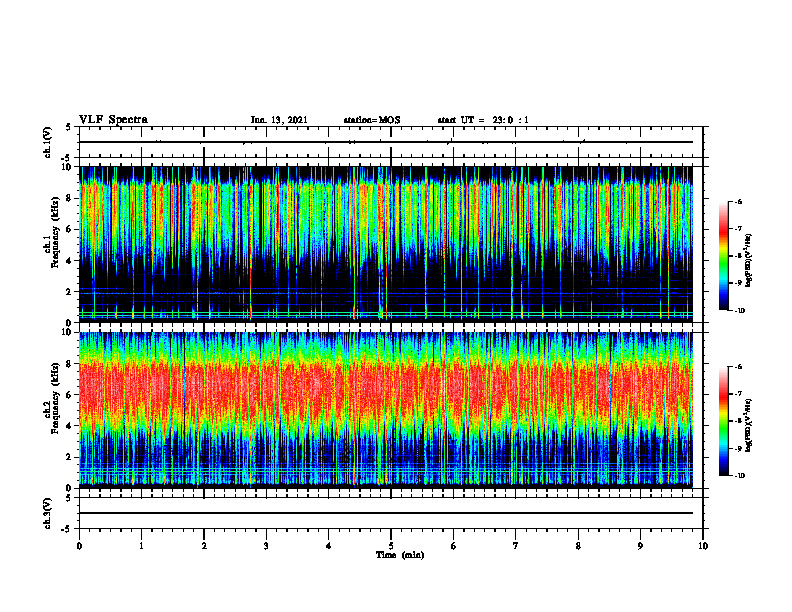
Task: Select the ch.1 colorbar "log(PSD)(V²/Hz)" label
Action: pyautogui.click(x=749, y=261)
